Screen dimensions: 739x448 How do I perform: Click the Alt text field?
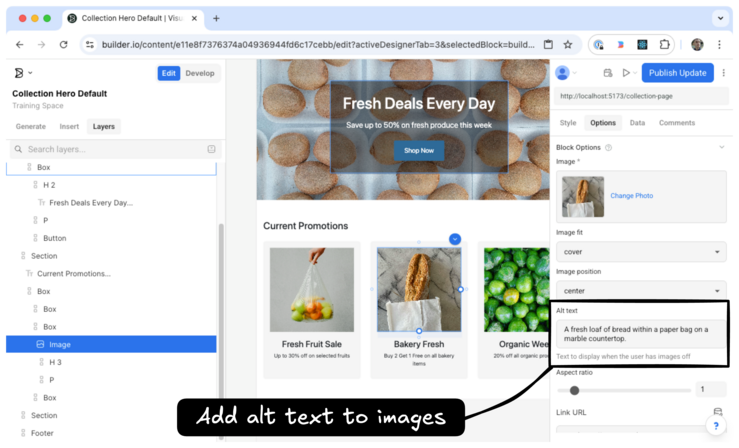(x=641, y=334)
